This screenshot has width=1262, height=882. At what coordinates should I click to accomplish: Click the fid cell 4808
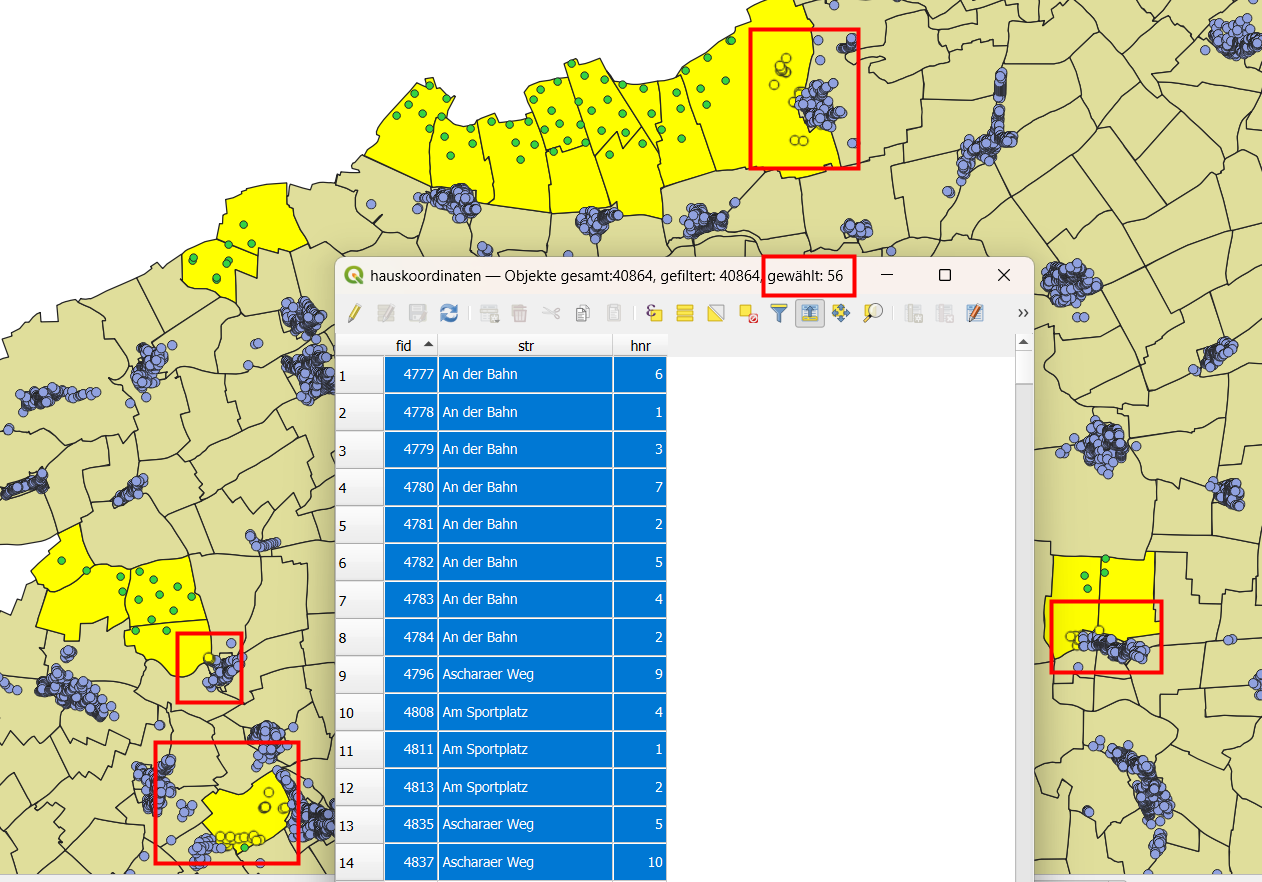pyautogui.click(x=411, y=712)
